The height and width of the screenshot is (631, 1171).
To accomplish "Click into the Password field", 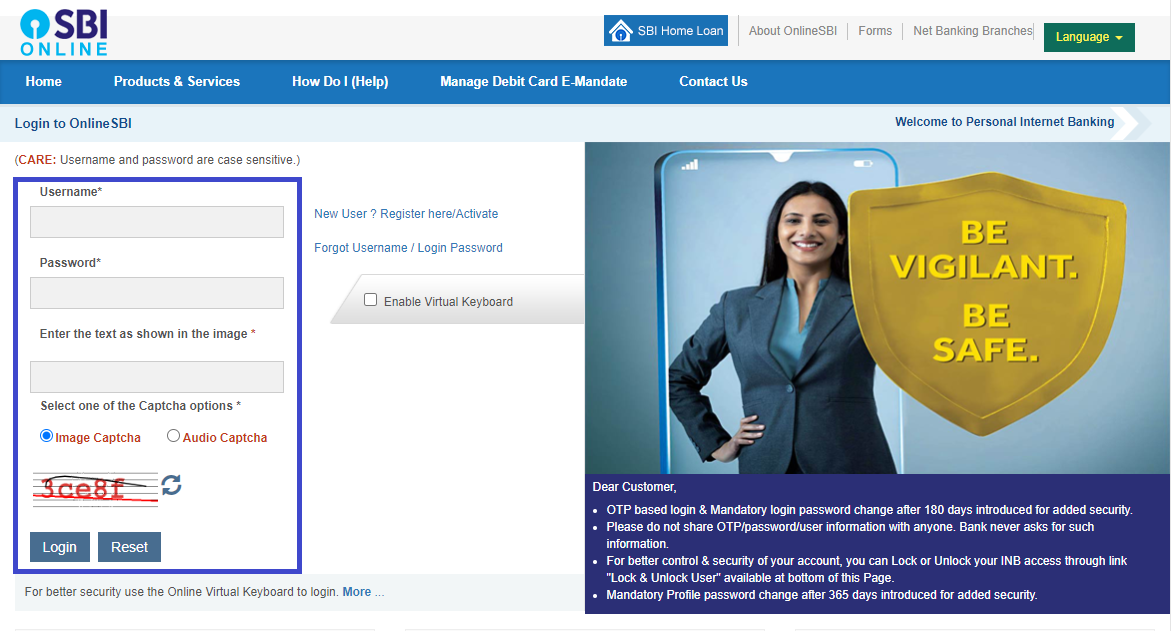I will click(x=157, y=293).
